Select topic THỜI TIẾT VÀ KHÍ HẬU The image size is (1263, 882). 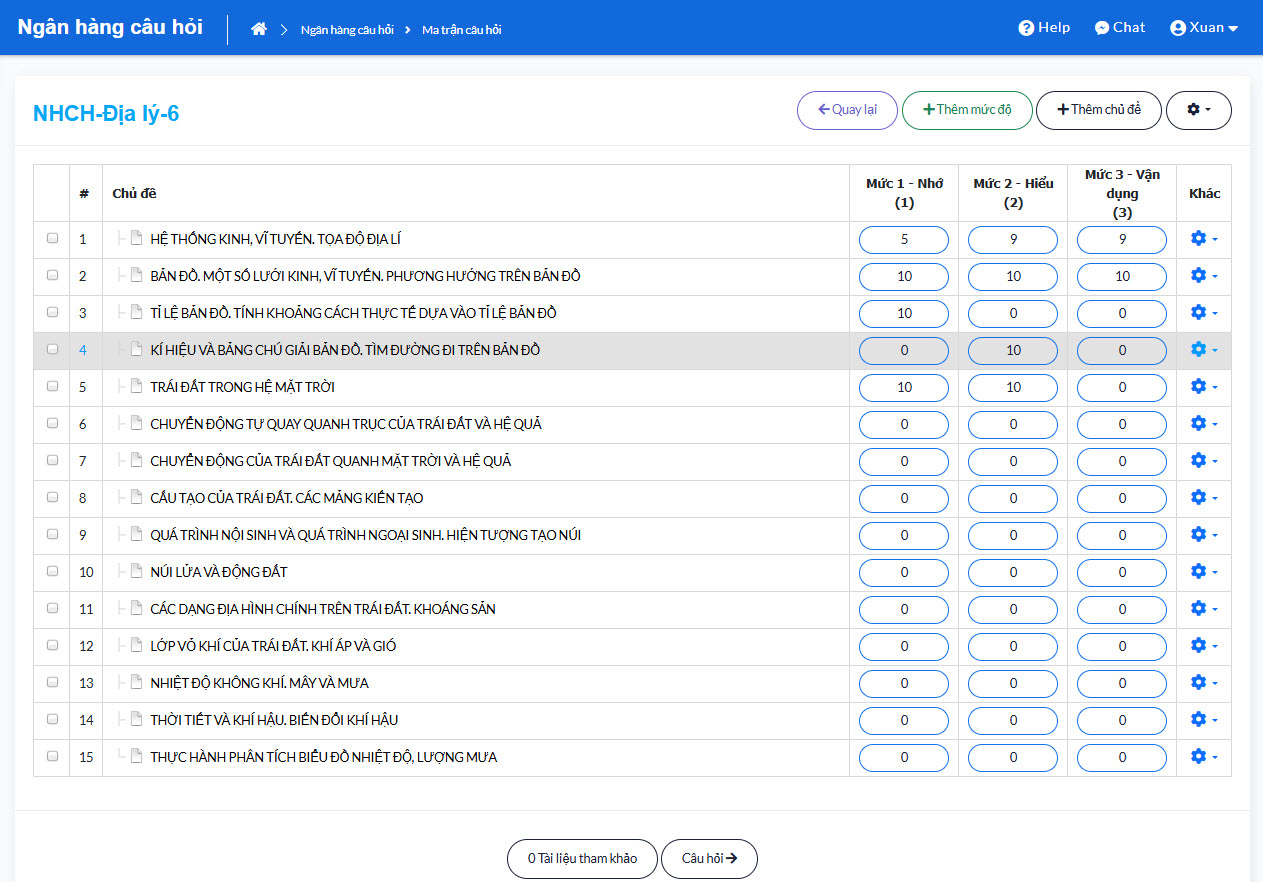(x=275, y=720)
